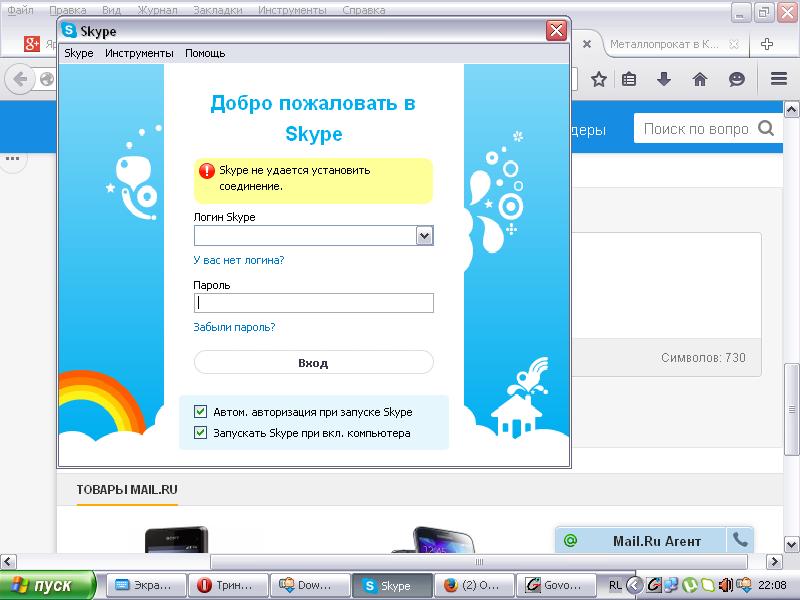Switch to Firefox '(2) О...' taskbar button
This screenshot has height=600, width=800.
click(474, 585)
